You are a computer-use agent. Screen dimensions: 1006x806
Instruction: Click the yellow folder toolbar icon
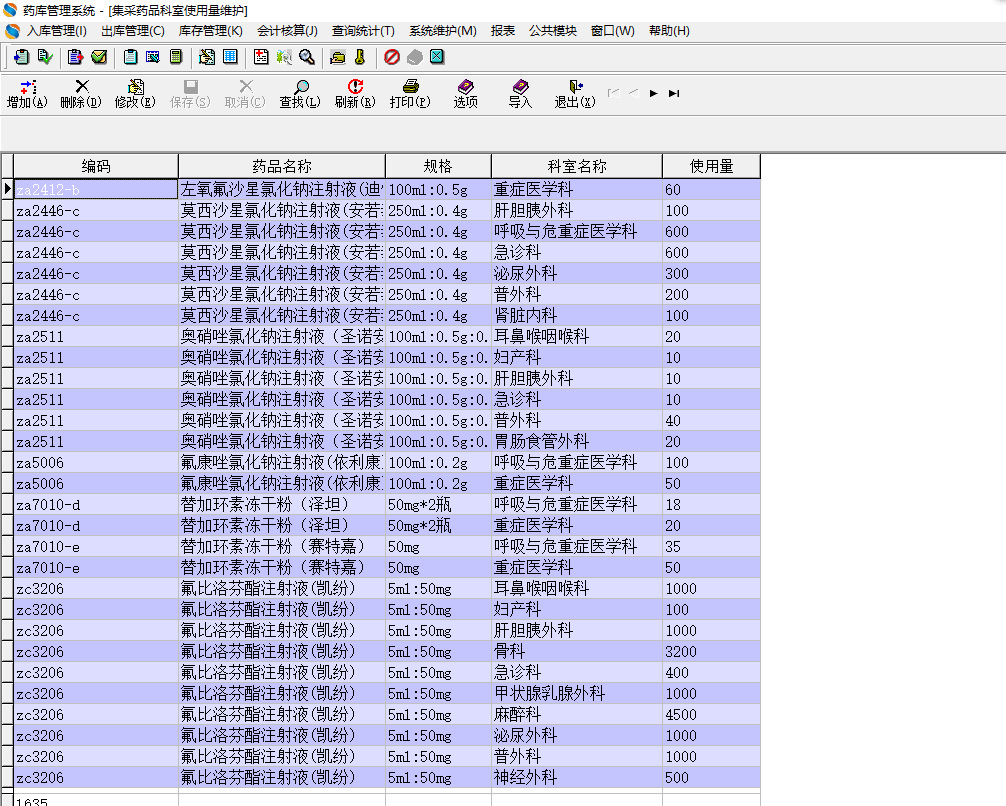click(x=337, y=57)
